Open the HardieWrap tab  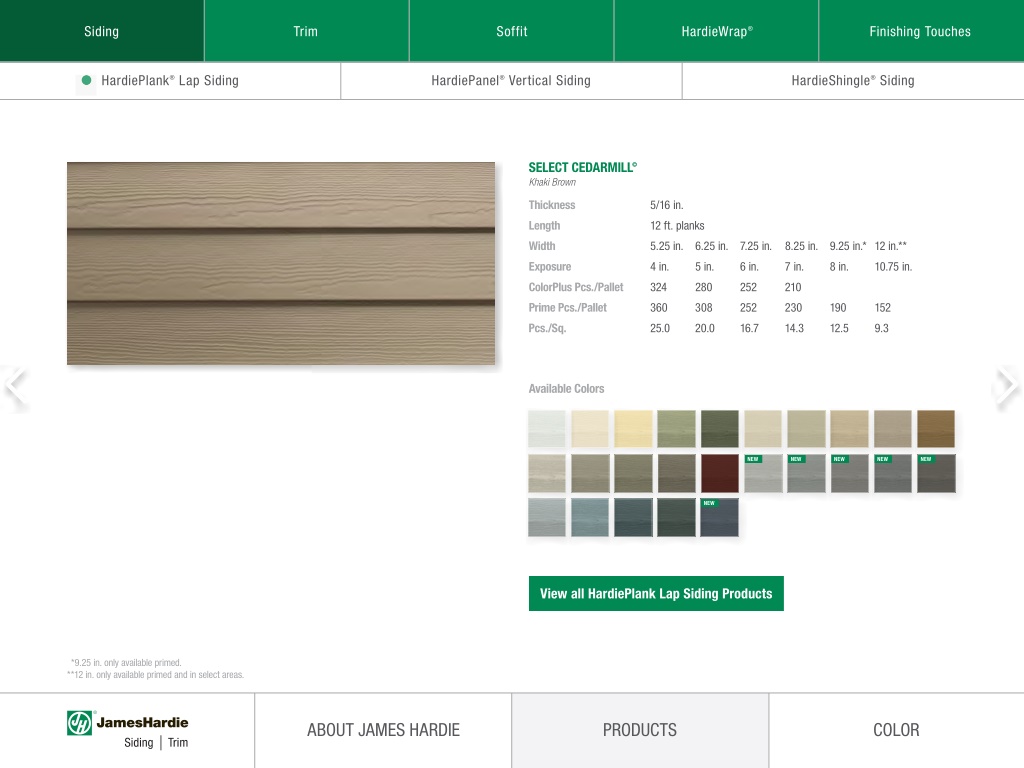click(716, 31)
